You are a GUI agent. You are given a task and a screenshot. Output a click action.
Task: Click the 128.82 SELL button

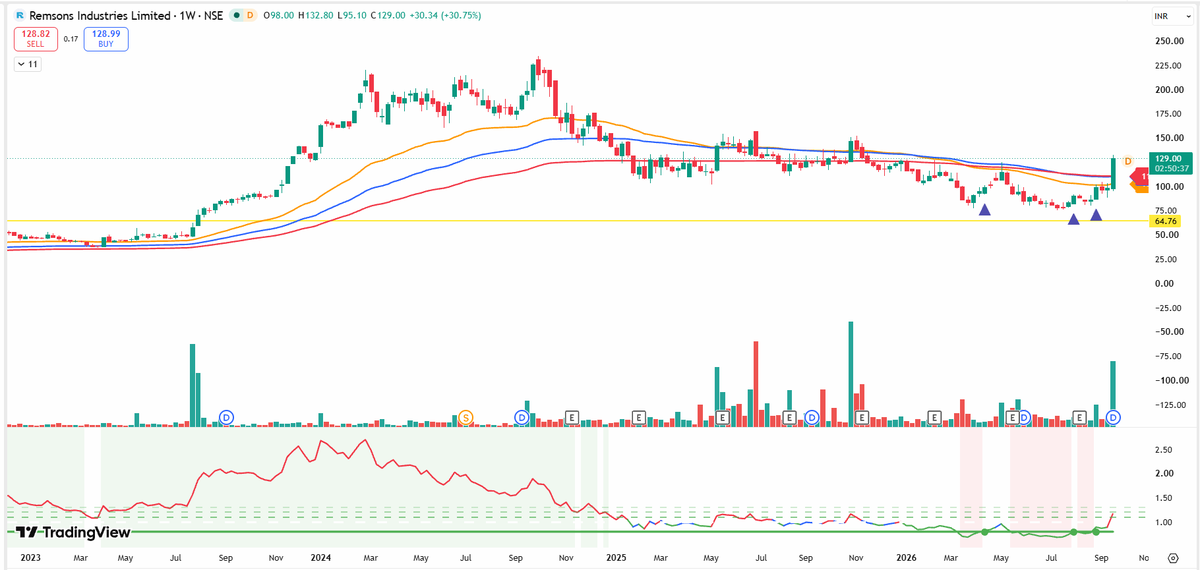(35, 40)
